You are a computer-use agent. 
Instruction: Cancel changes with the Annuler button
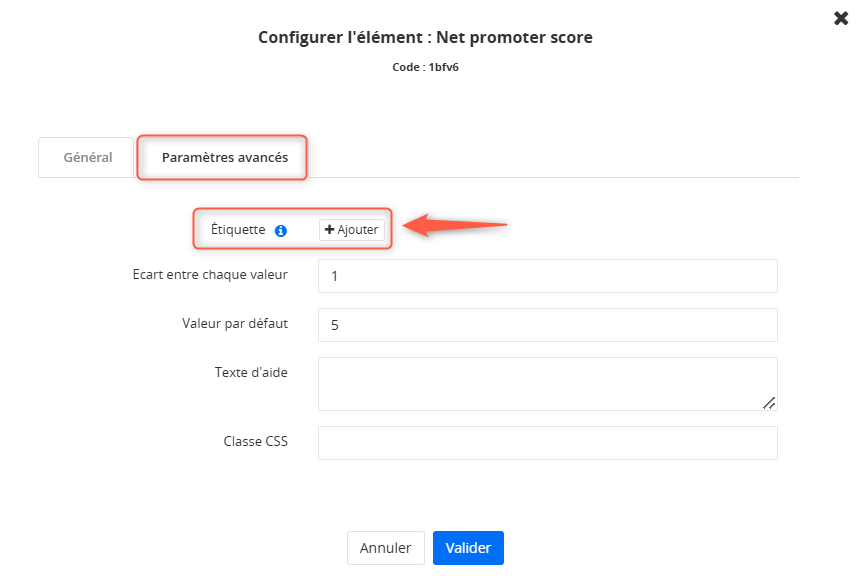pyautogui.click(x=385, y=548)
